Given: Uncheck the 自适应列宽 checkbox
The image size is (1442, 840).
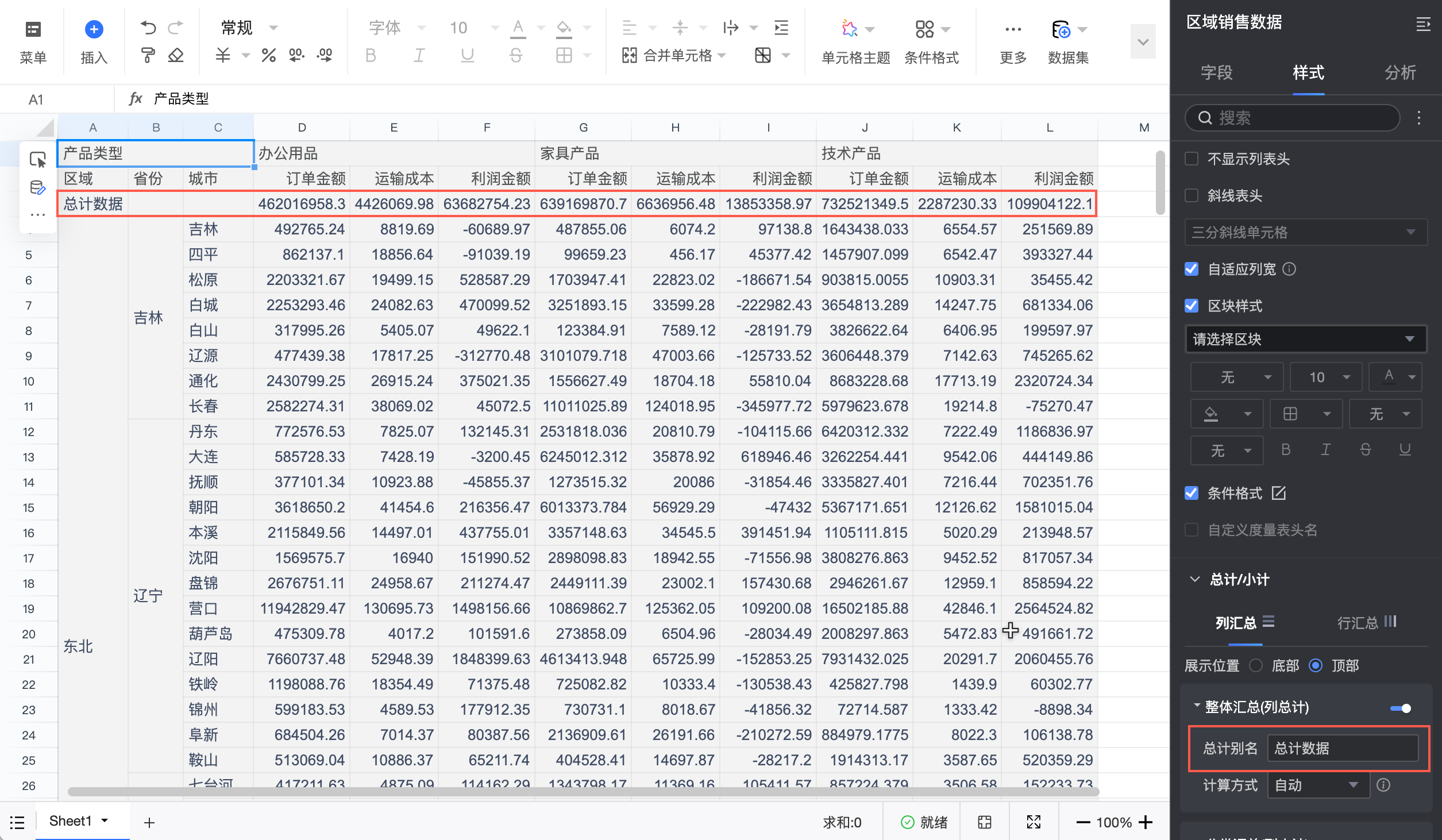Looking at the screenshot, I should pos(1192,269).
